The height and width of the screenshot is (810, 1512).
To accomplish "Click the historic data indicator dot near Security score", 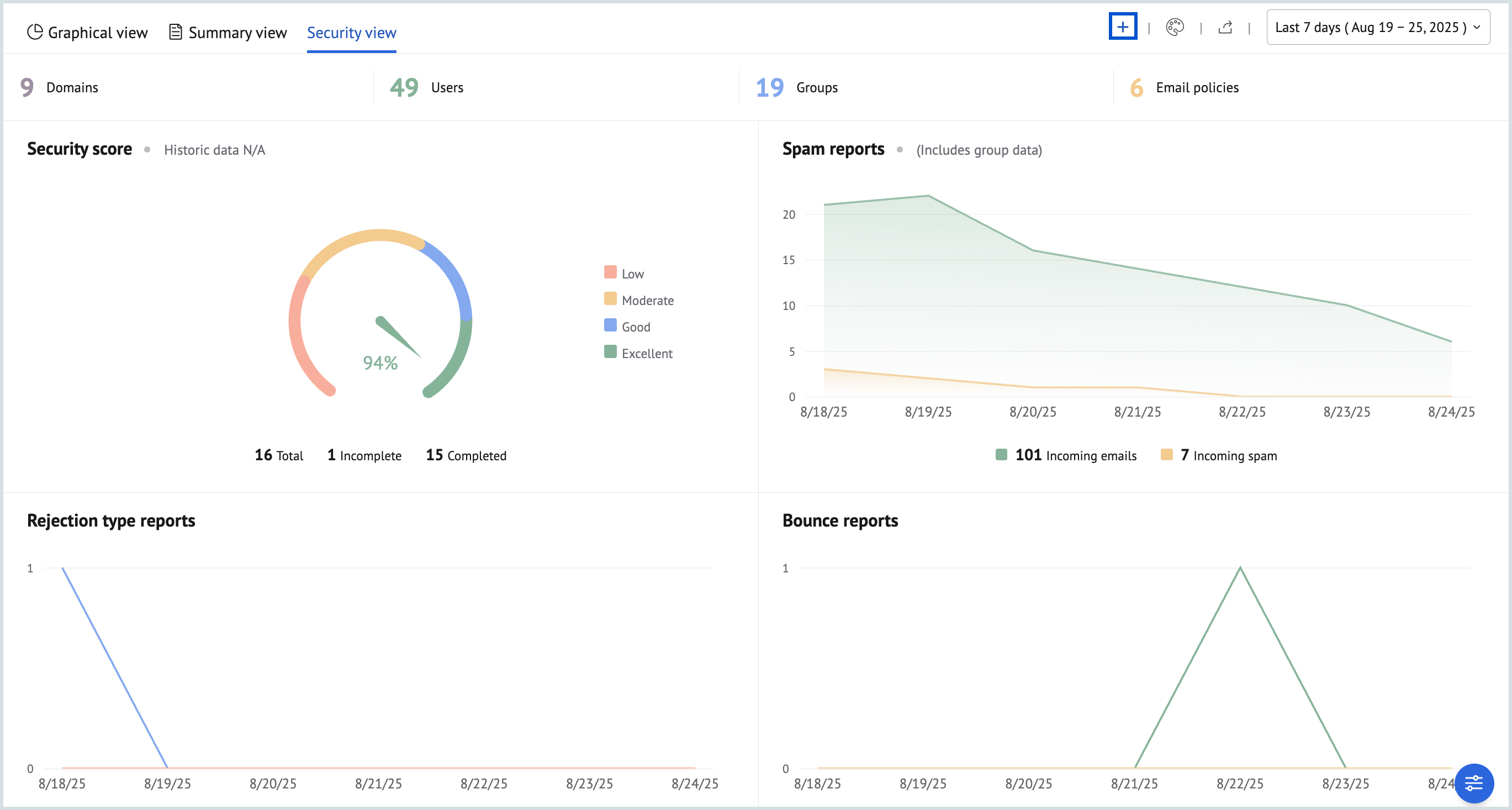I will pos(148,150).
